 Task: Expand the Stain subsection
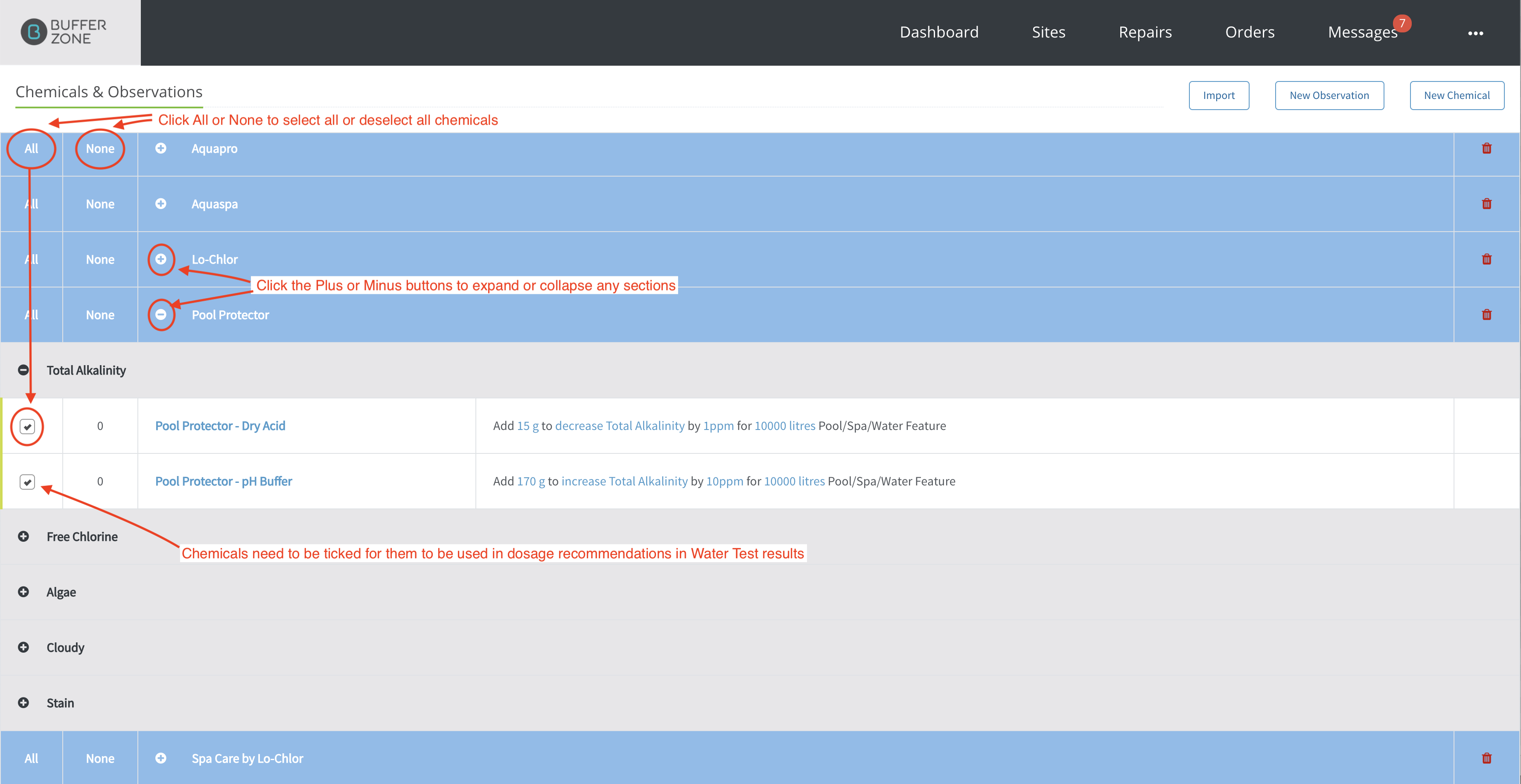pyautogui.click(x=23, y=703)
